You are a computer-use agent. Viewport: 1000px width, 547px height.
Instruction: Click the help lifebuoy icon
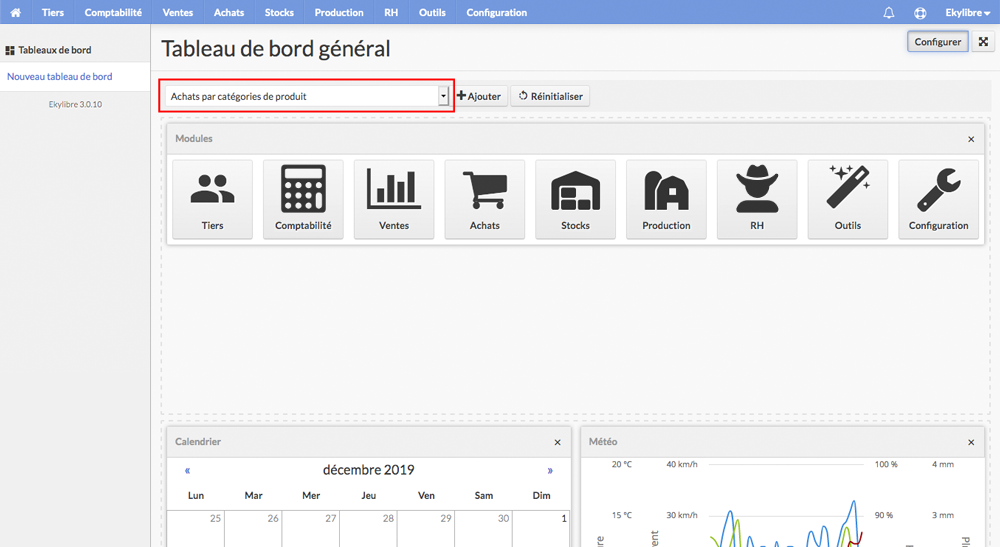point(920,13)
